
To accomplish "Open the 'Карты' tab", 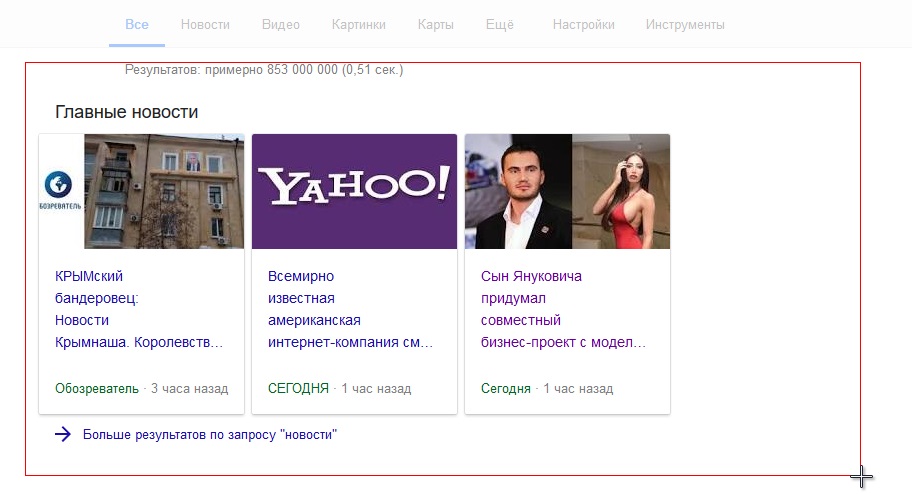I will tap(435, 24).
